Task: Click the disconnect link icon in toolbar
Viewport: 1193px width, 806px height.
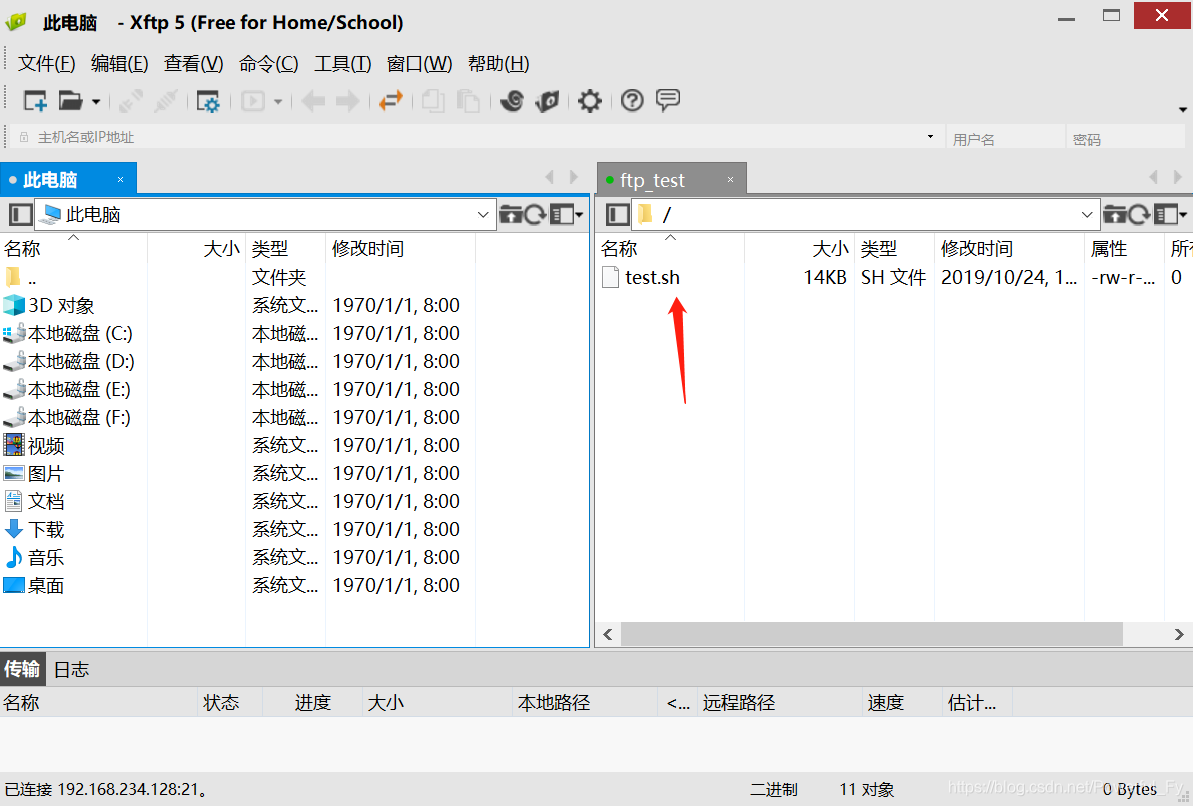Action: tap(131, 100)
